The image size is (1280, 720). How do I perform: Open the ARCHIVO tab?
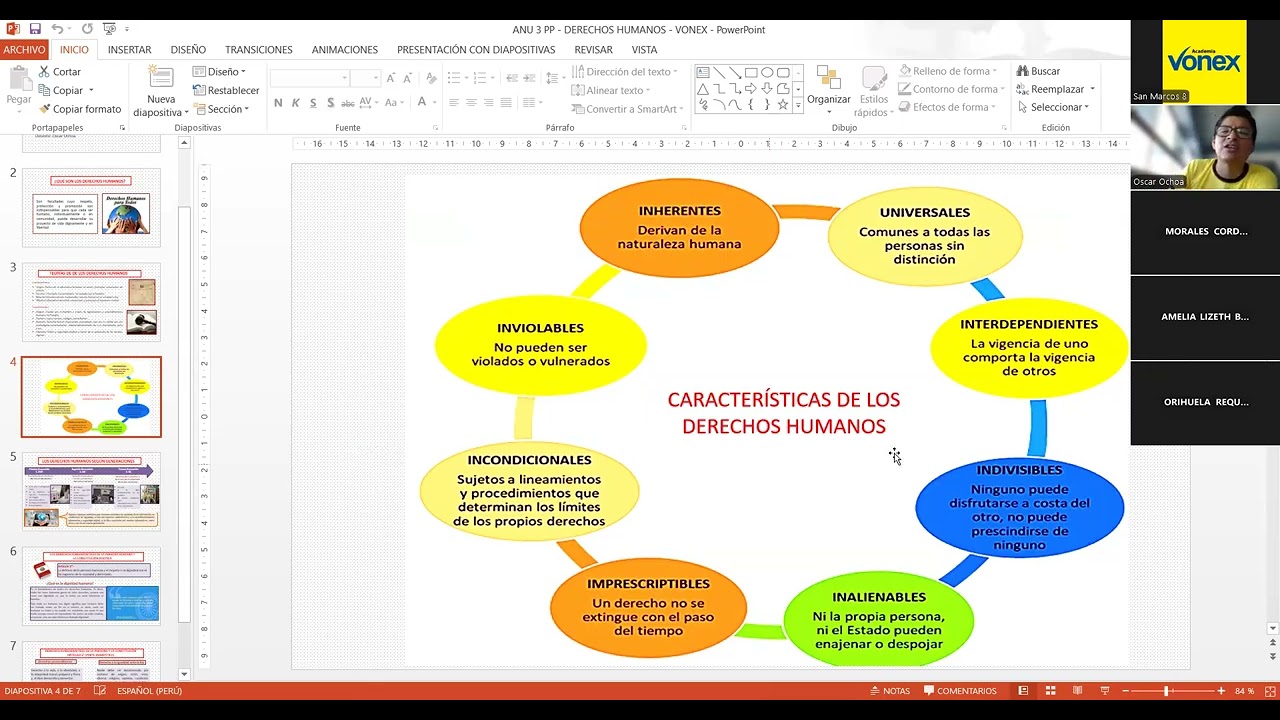(24, 50)
